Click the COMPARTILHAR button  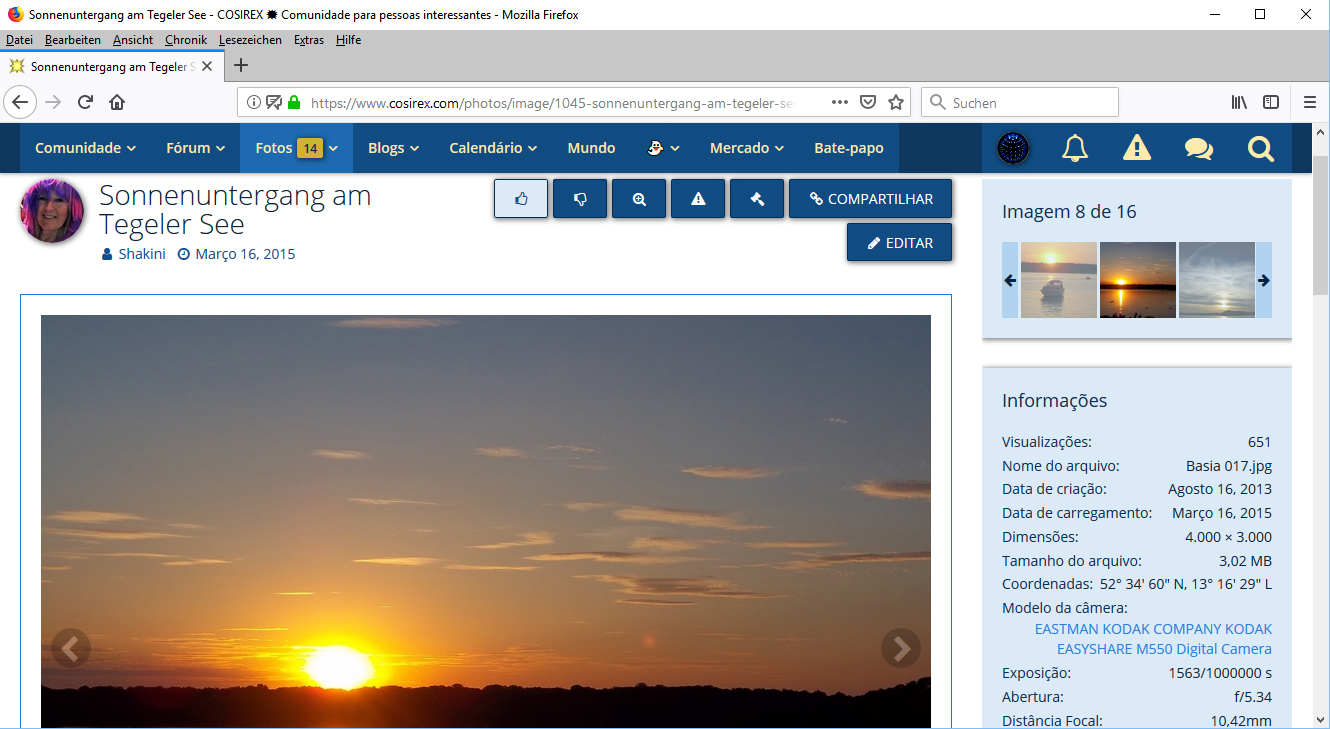870,199
